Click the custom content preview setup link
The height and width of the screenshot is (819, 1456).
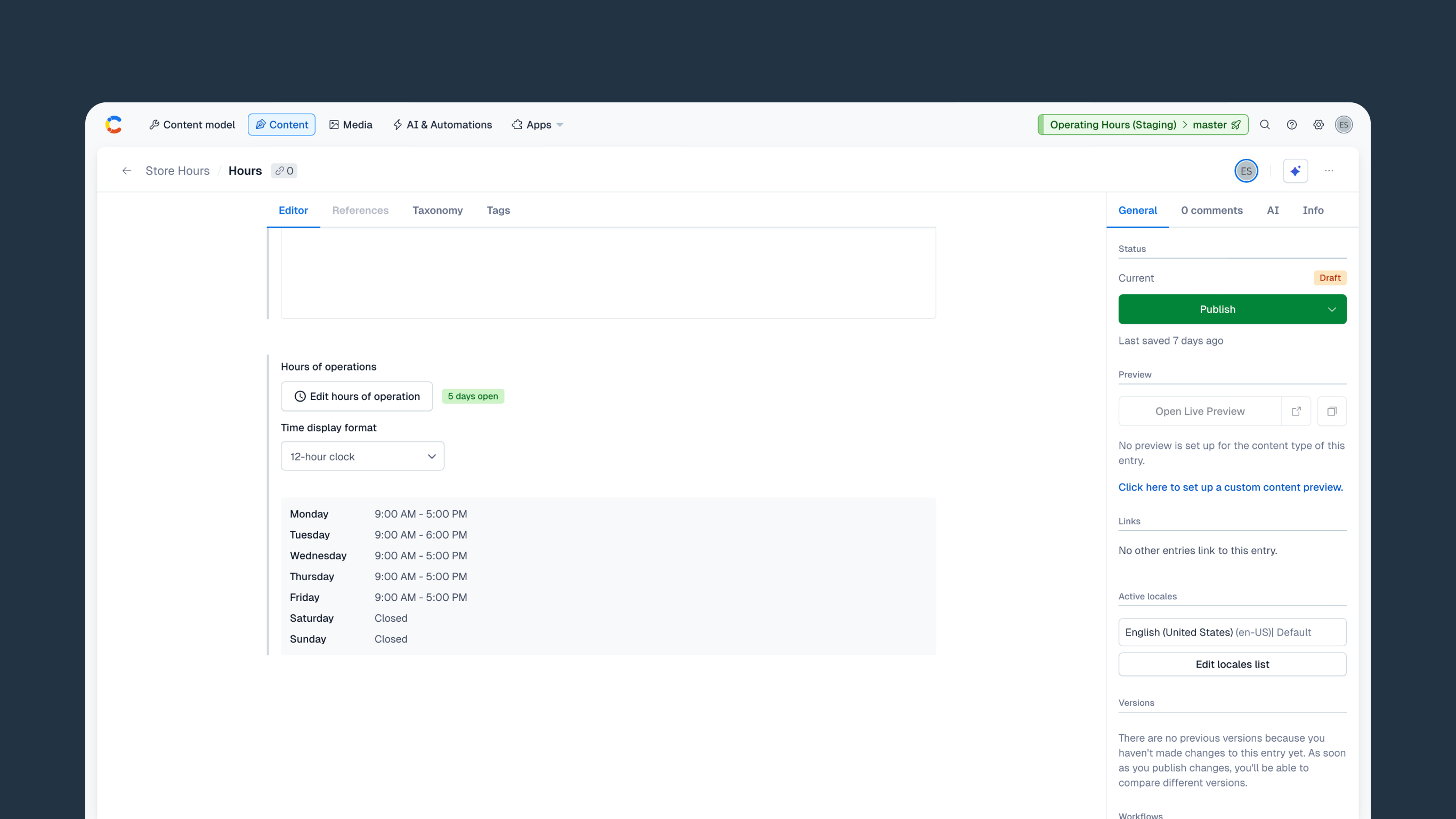[x=1231, y=487]
